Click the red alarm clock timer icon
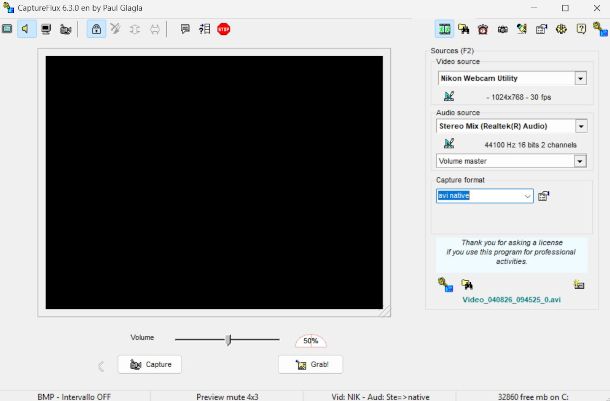Screen dimensions: 610x401 point(483,29)
